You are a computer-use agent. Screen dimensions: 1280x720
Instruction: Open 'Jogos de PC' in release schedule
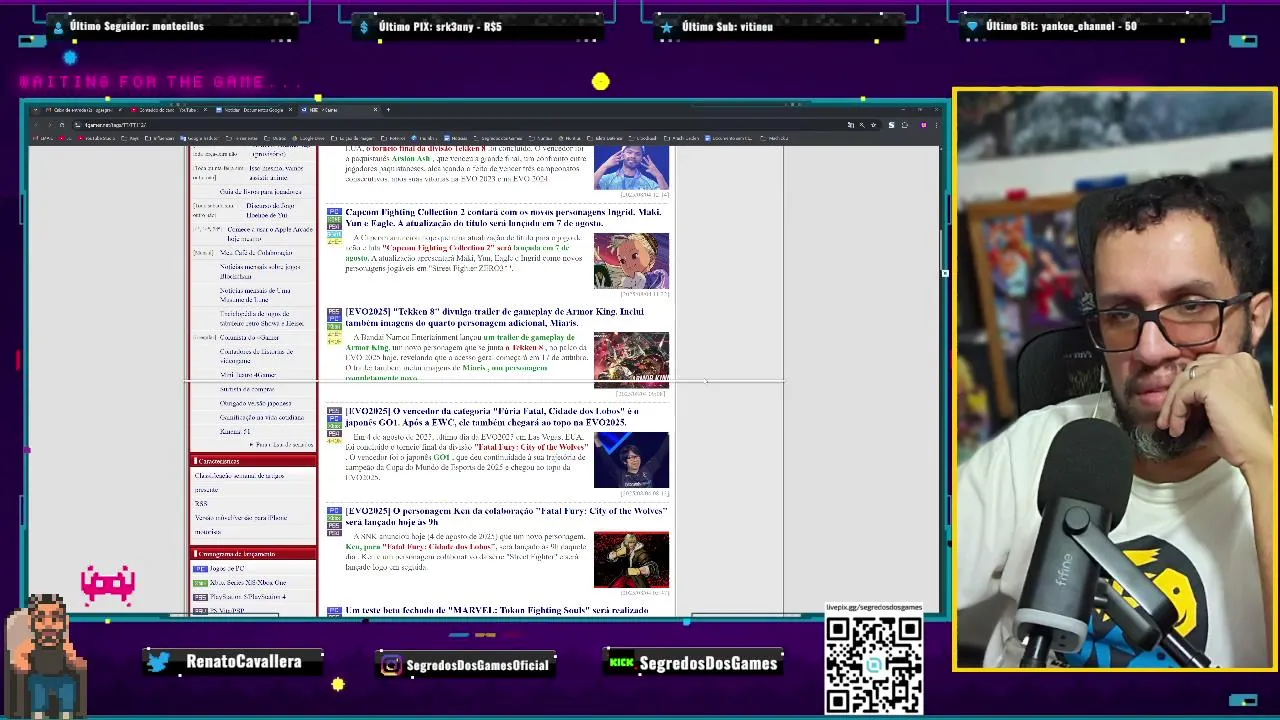226,568
